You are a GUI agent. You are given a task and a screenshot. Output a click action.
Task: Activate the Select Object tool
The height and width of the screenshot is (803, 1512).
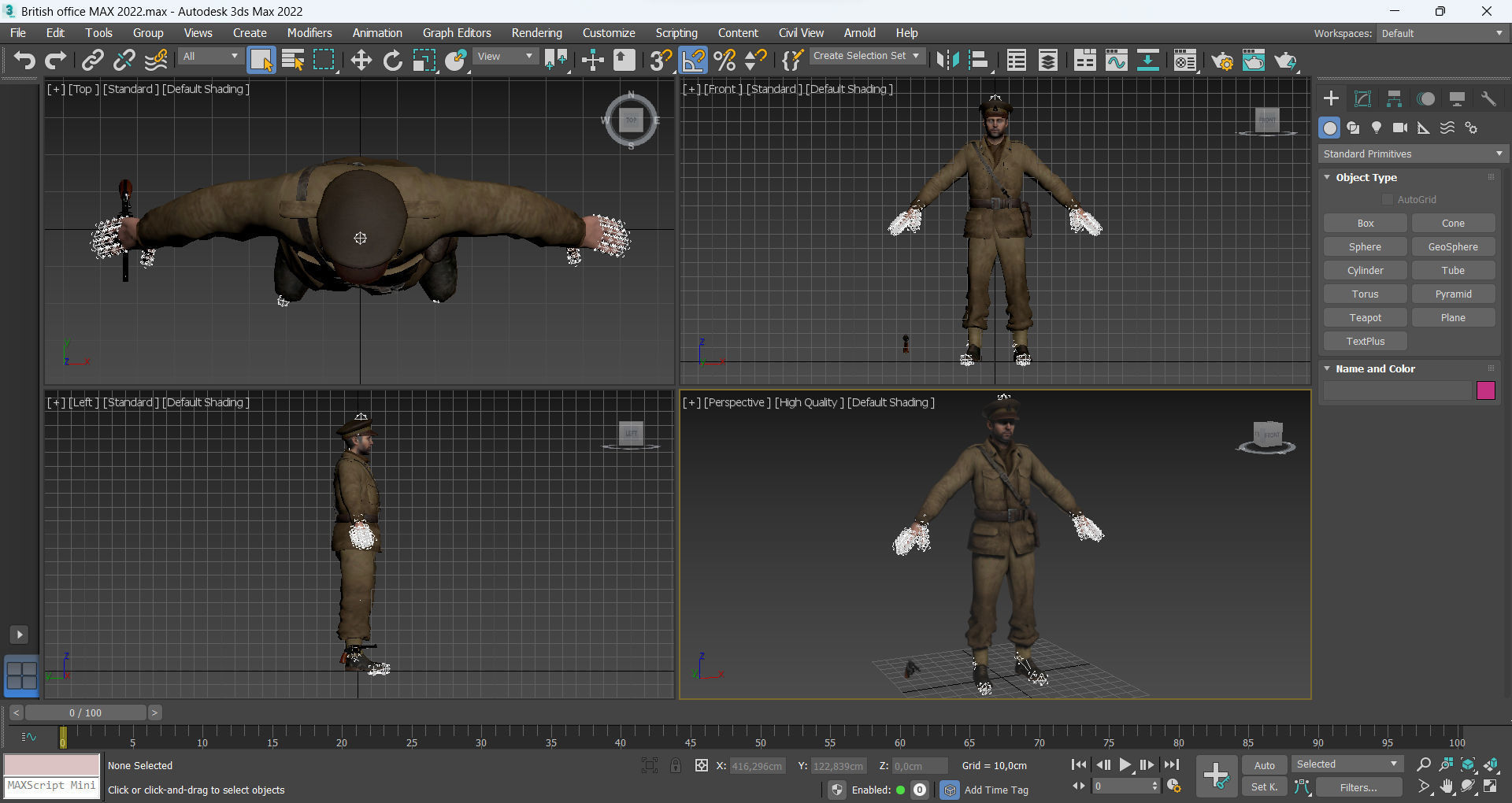click(x=261, y=61)
